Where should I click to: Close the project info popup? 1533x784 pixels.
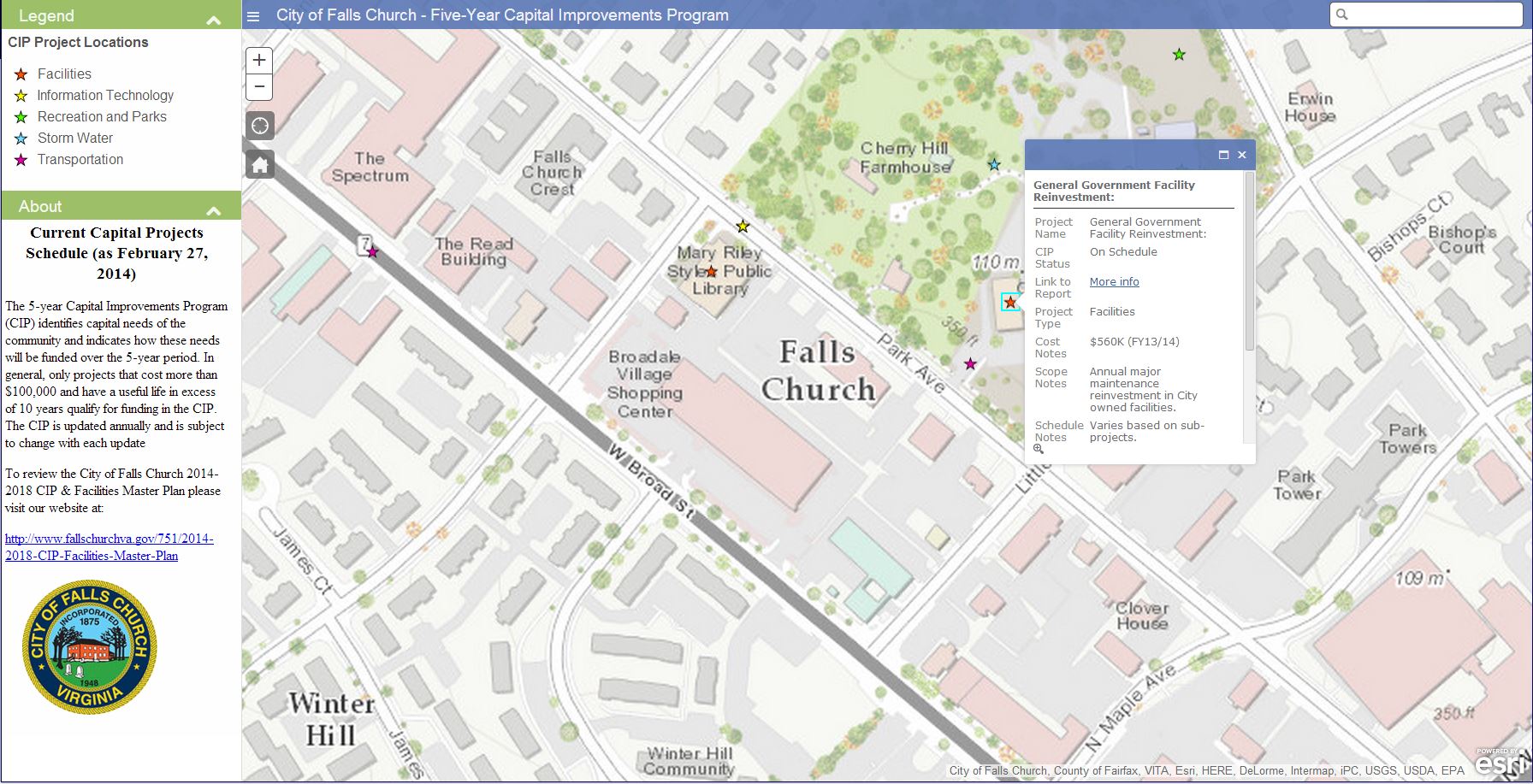tap(1241, 155)
